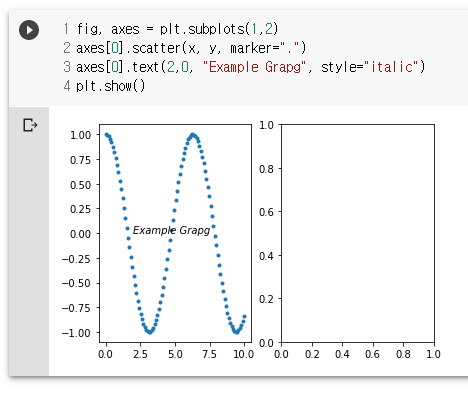Viewport: 468px width, 396px height.
Task: Click inside the empty right subplot
Action: [358, 233]
